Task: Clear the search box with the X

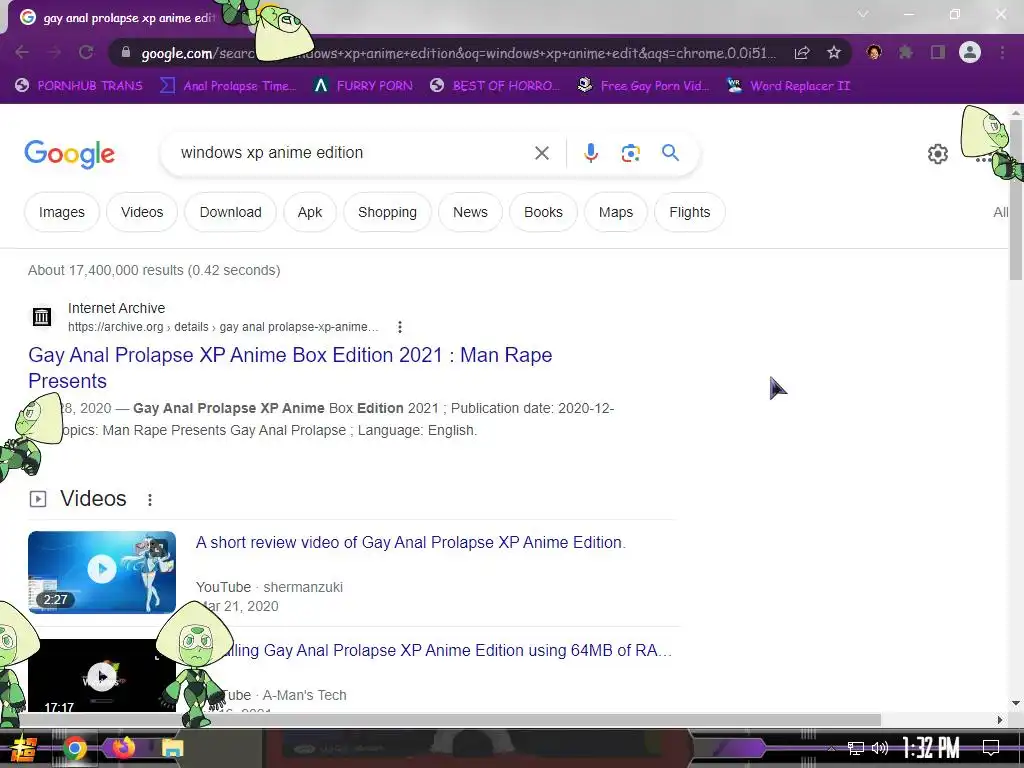Action: click(x=541, y=153)
